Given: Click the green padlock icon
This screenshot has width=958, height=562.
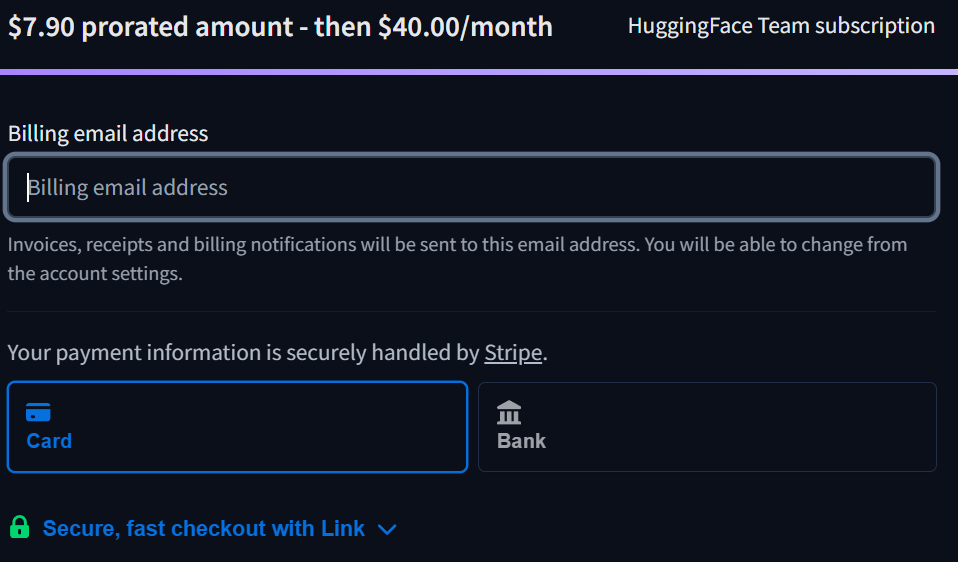Looking at the screenshot, I should [19, 527].
